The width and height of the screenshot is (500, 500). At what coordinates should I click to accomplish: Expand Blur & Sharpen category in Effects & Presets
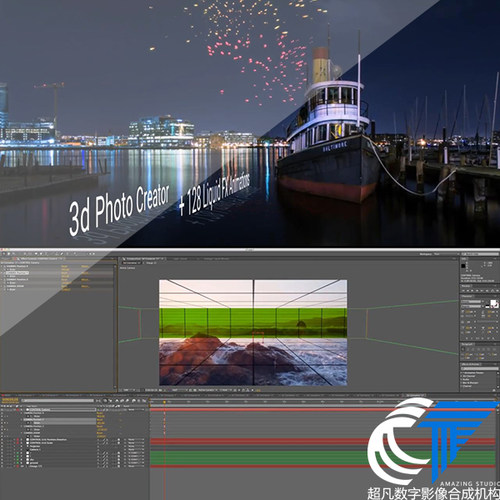click(x=461, y=383)
